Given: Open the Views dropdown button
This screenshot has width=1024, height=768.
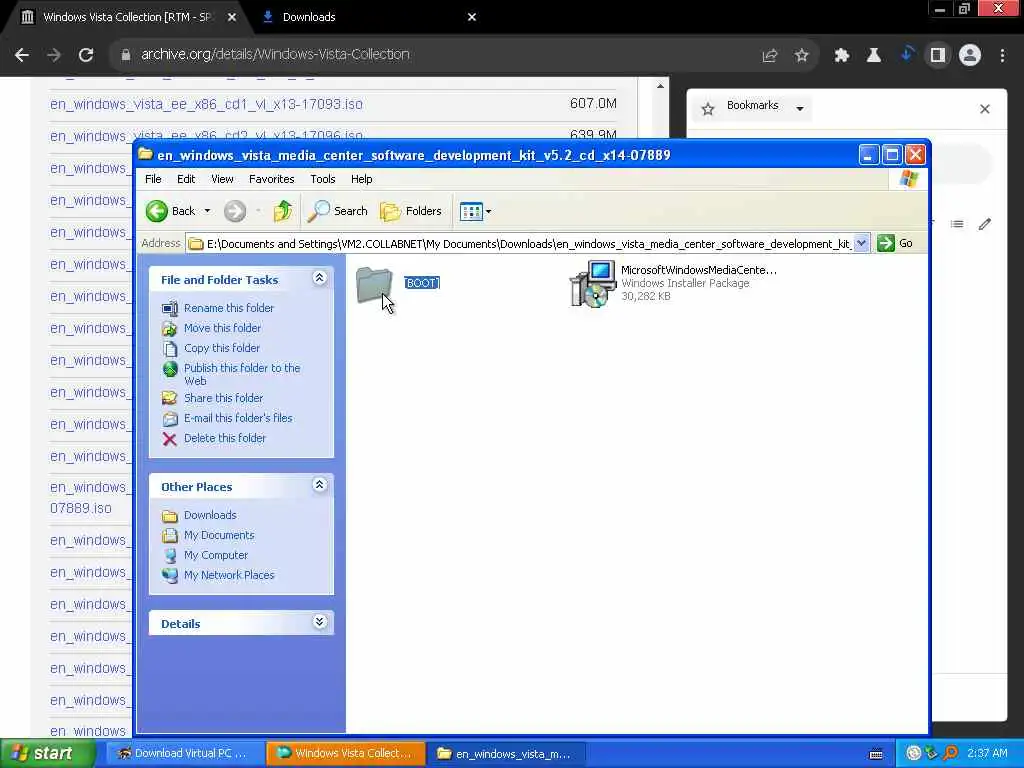Looking at the screenshot, I should (x=475, y=211).
